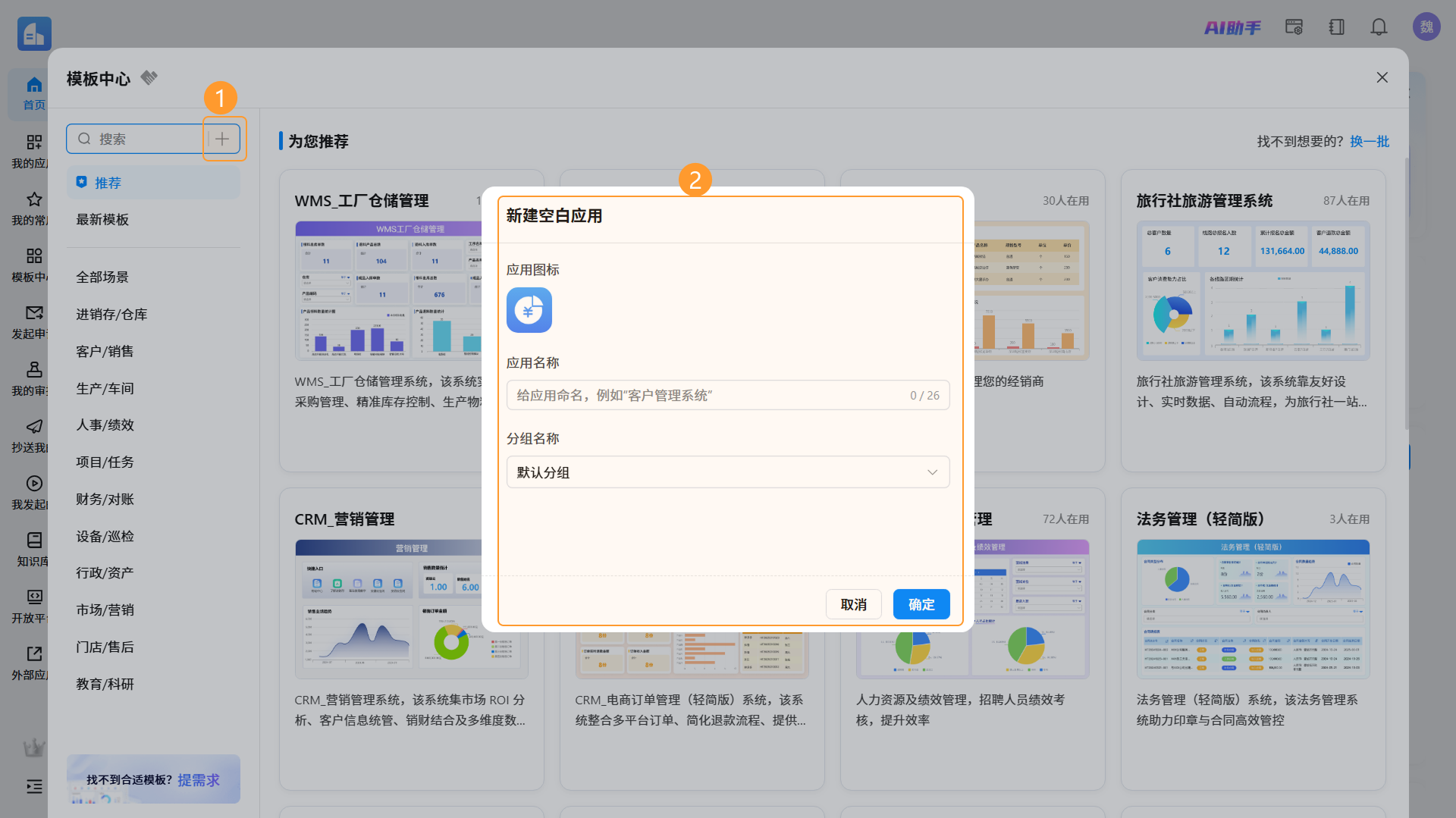Collapse the sidebar menu icon
This screenshot has width=1456, height=818.
(x=34, y=786)
